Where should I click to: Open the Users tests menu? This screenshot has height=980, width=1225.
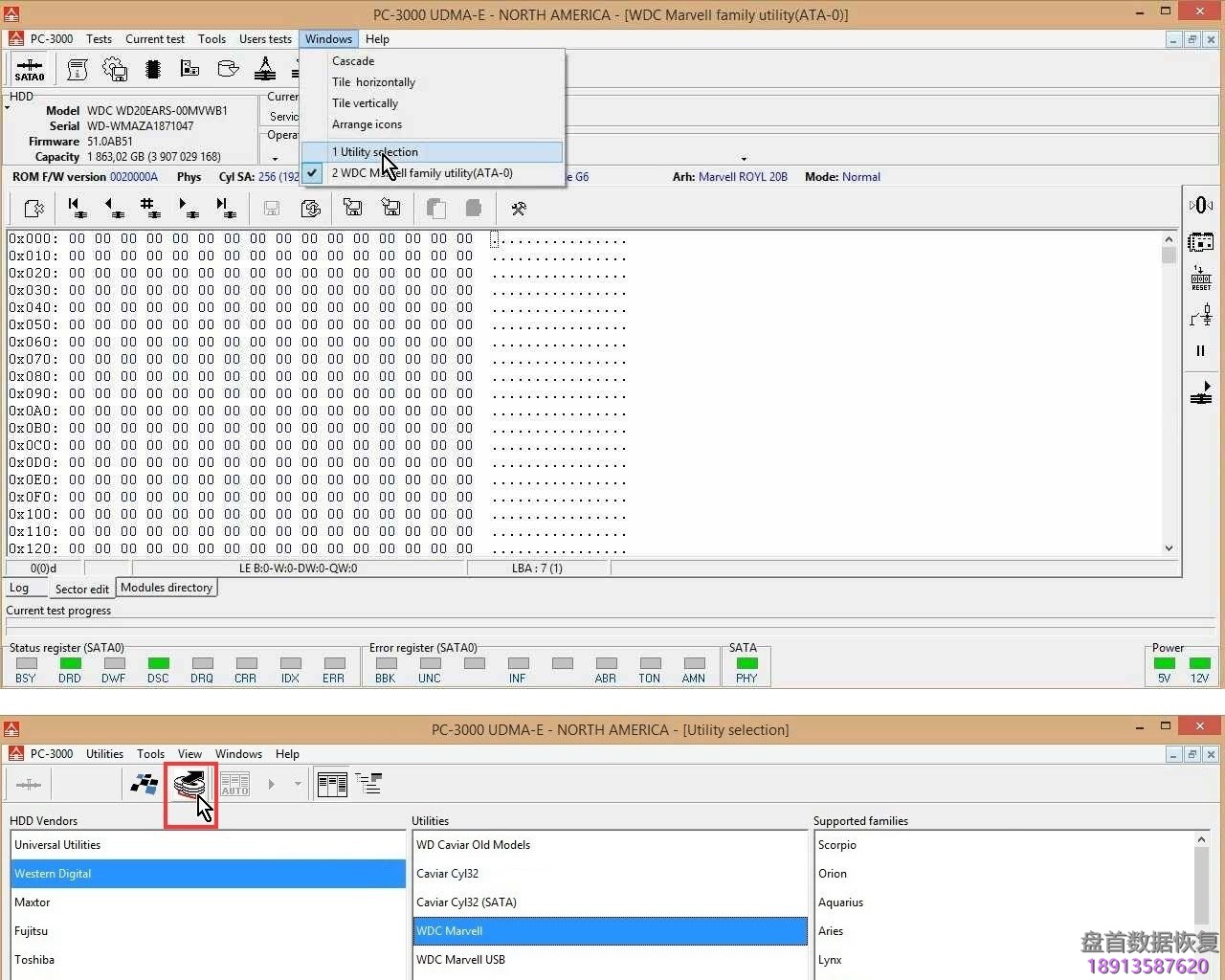pos(265,39)
